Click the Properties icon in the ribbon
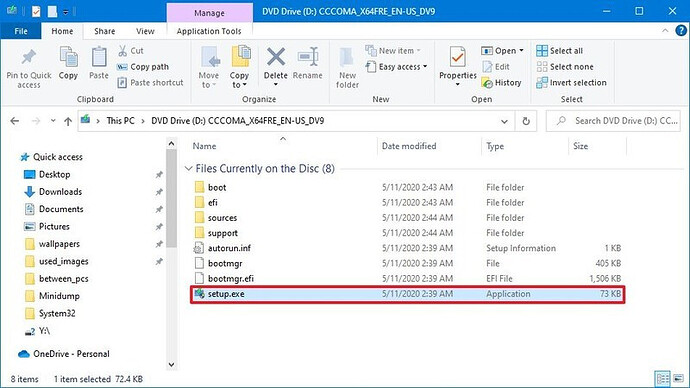The height and width of the screenshot is (388, 690). tap(458, 57)
